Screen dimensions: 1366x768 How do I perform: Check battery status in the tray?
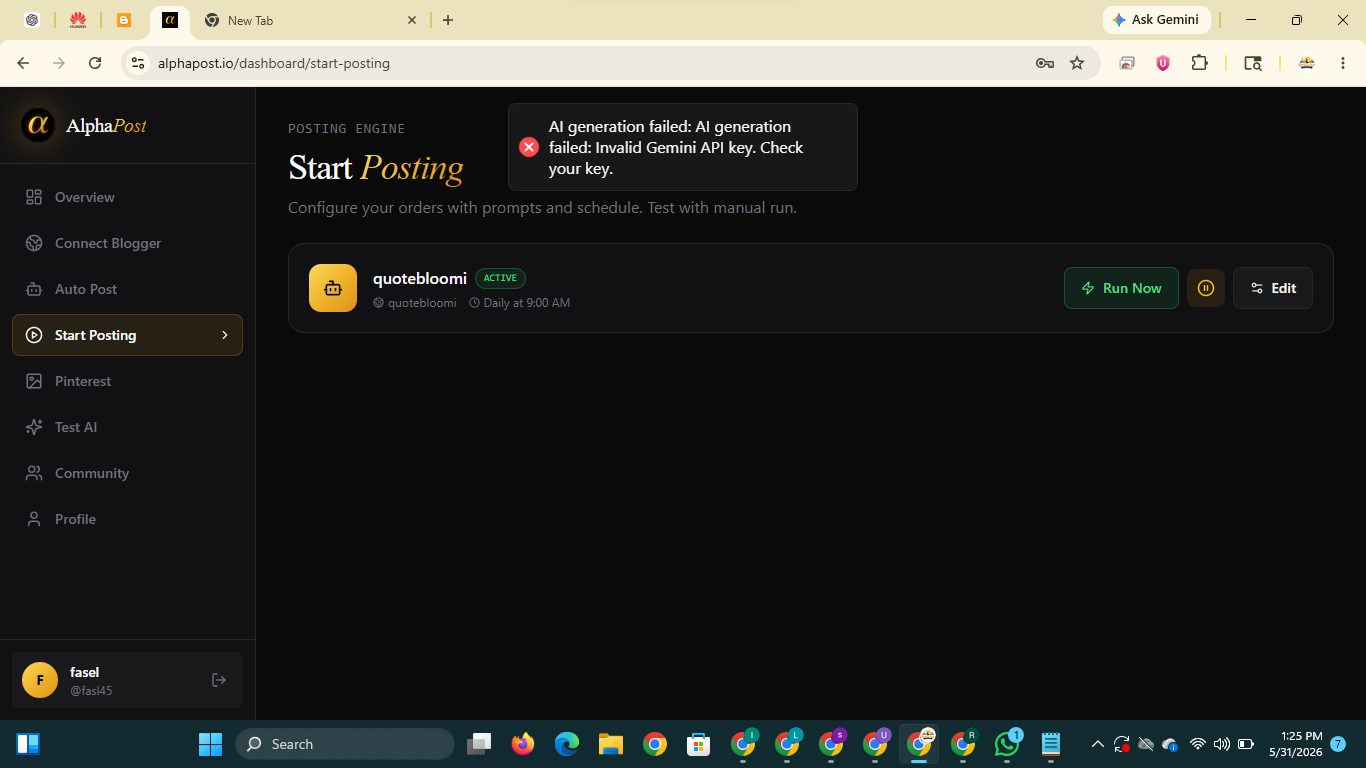1246,744
